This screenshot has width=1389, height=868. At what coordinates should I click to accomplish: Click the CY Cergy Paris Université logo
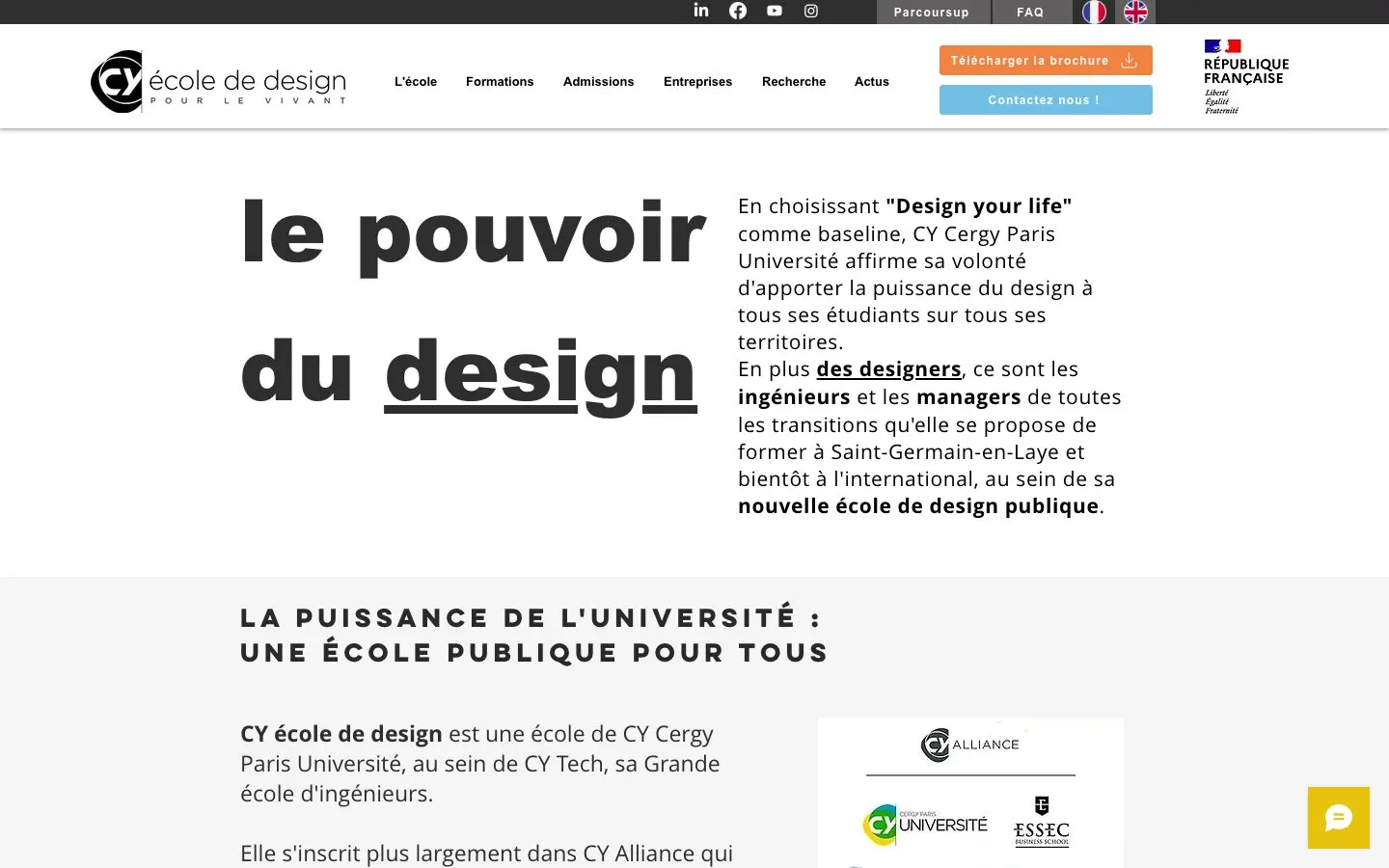coord(925,826)
